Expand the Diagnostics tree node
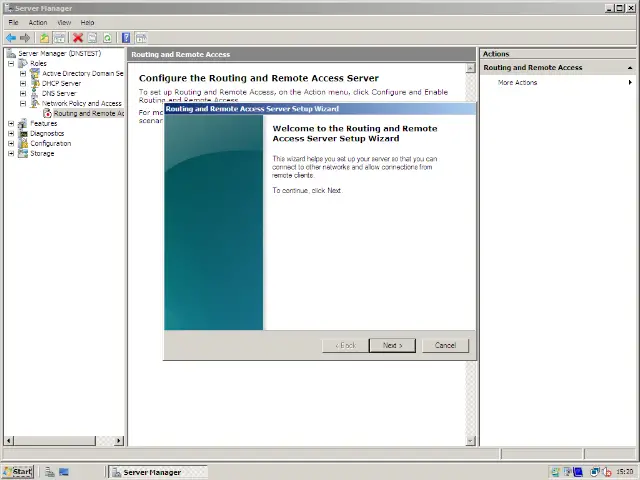640x480 pixels. pos(11,133)
